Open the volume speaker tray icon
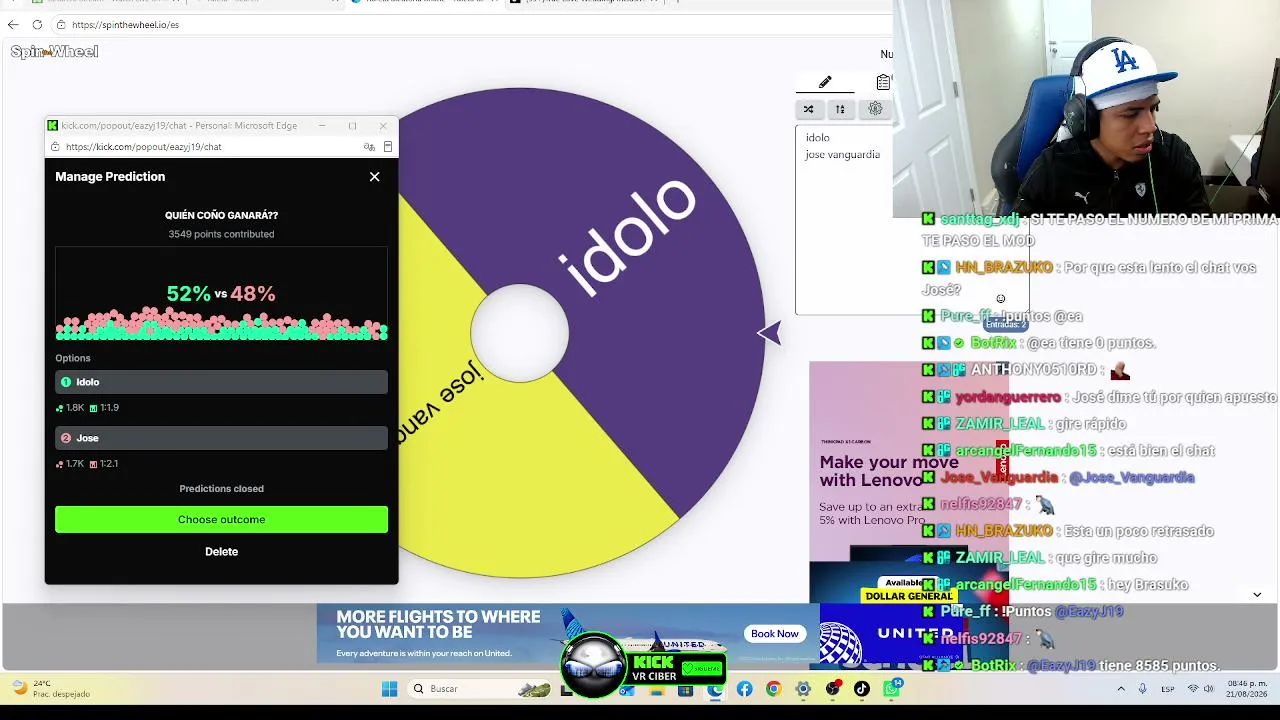 pos(1209,689)
